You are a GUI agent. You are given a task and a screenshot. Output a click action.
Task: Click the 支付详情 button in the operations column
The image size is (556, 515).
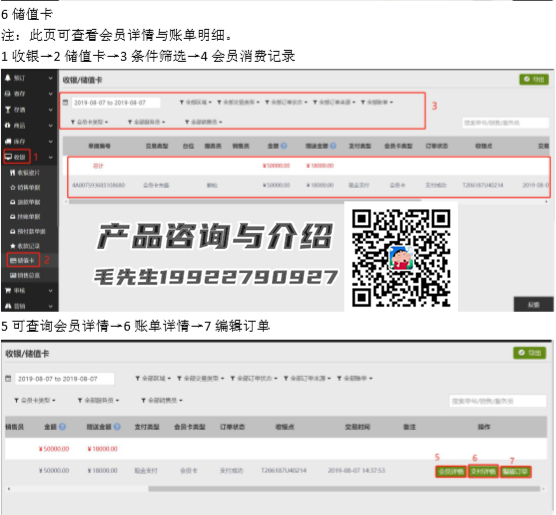[483, 472]
